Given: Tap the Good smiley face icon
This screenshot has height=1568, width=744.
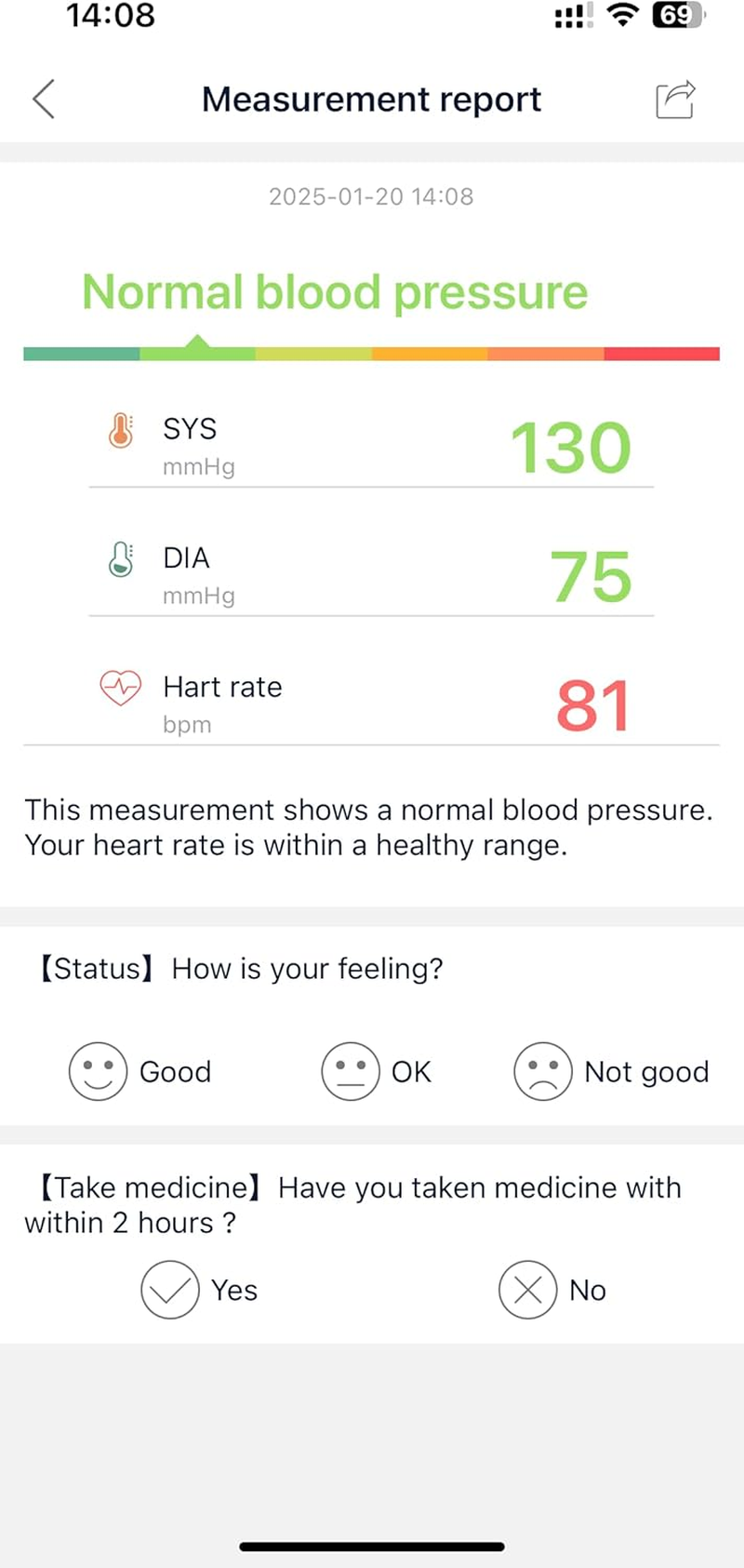Looking at the screenshot, I should pos(98,1071).
